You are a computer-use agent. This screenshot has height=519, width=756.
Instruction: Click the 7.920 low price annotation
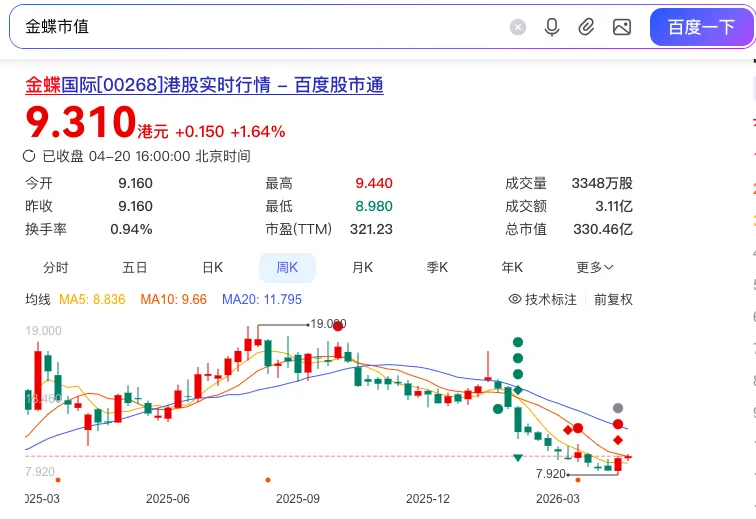pyautogui.click(x=551, y=474)
